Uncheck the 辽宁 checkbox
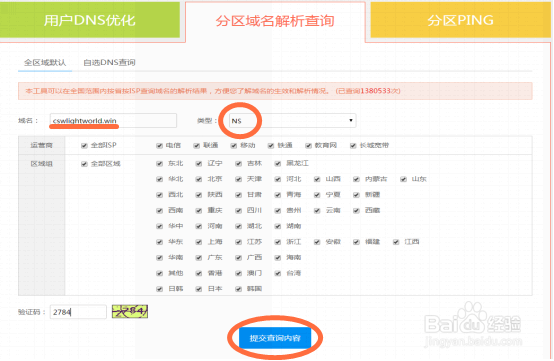The height and width of the screenshot is (361, 554). click(x=199, y=164)
